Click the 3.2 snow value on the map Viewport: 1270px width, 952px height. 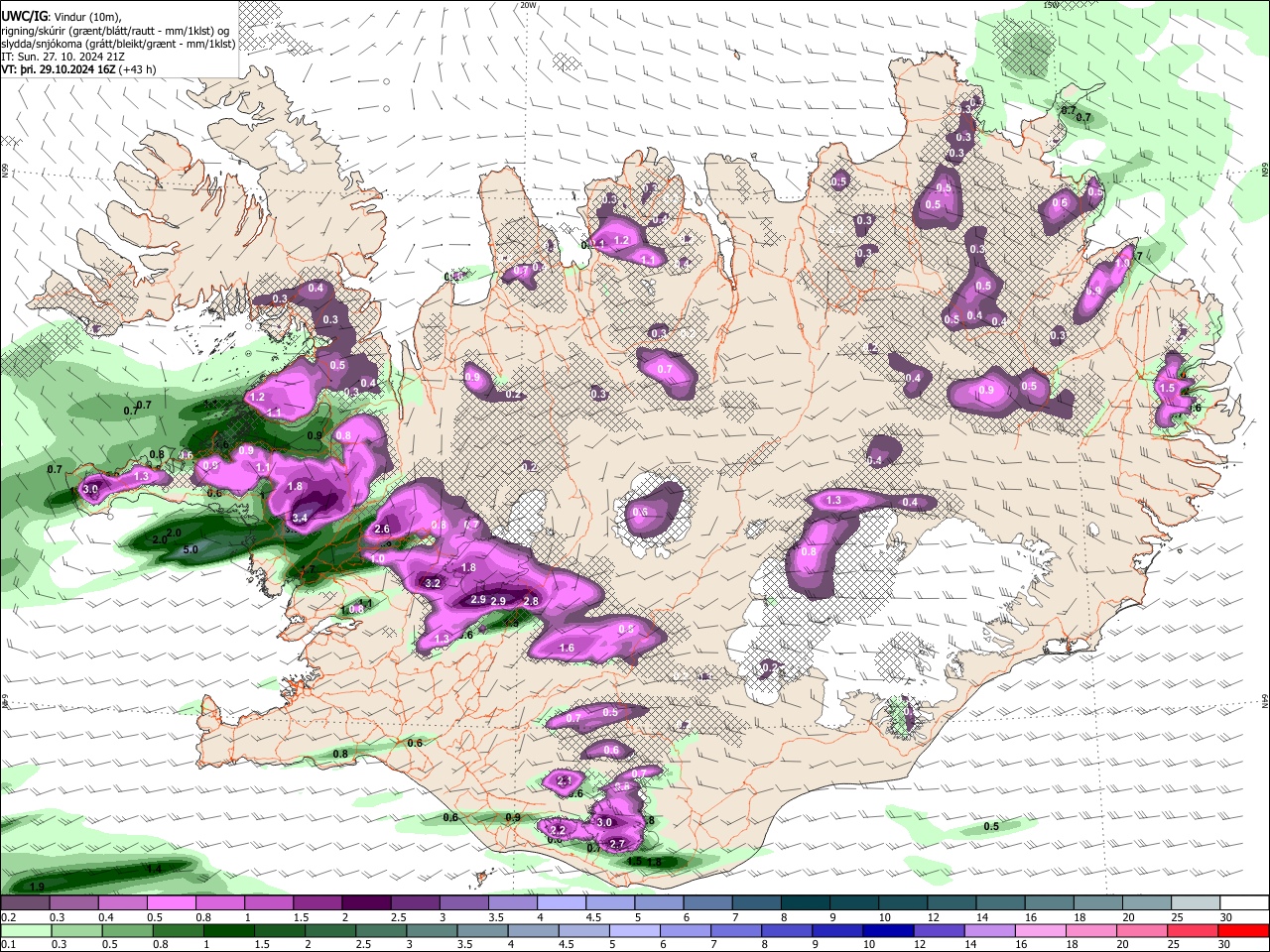click(x=433, y=583)
